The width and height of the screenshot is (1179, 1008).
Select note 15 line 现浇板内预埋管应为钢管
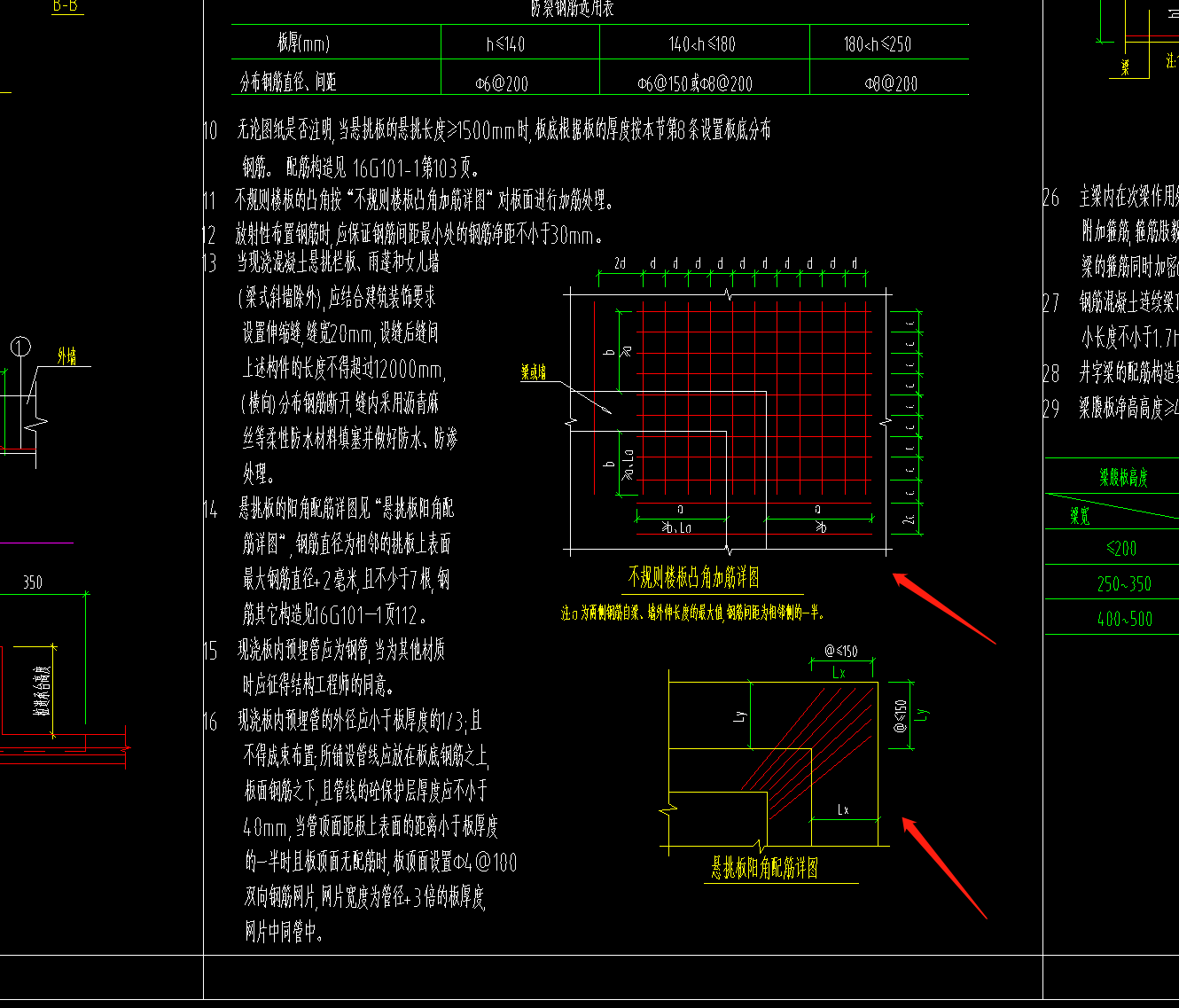(341, 651)
